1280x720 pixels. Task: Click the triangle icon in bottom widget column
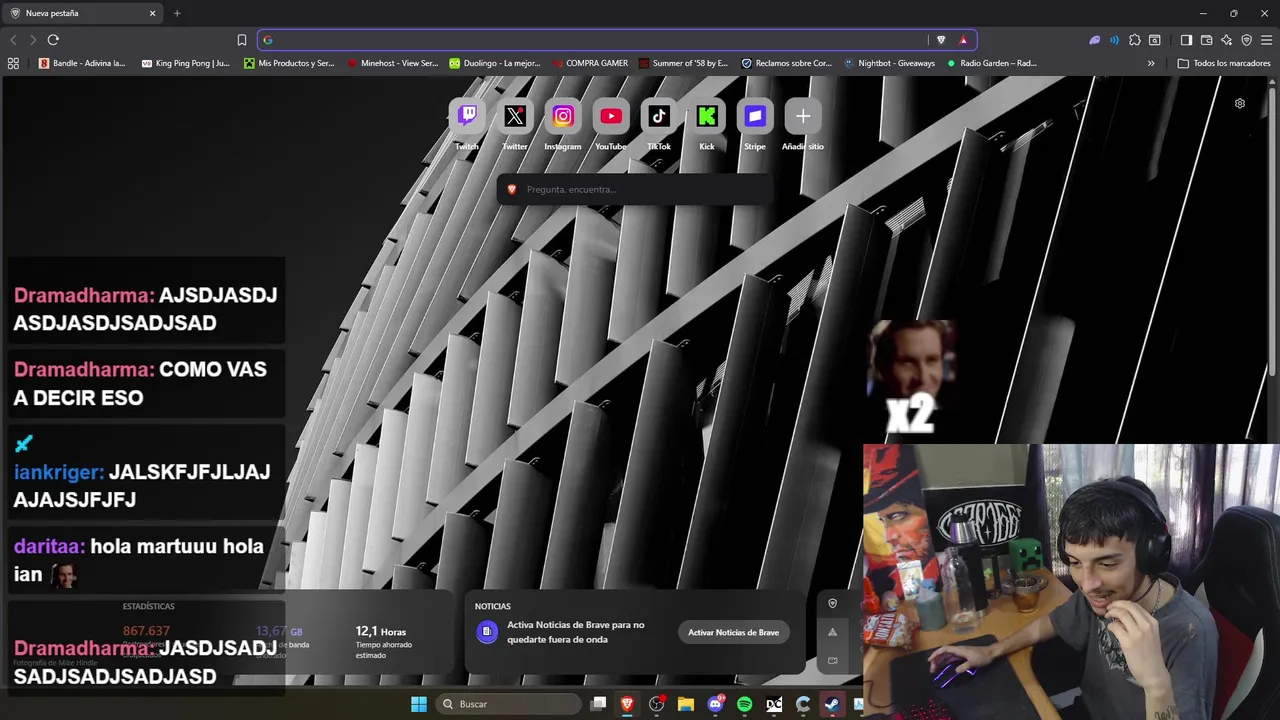click(832, 632)
